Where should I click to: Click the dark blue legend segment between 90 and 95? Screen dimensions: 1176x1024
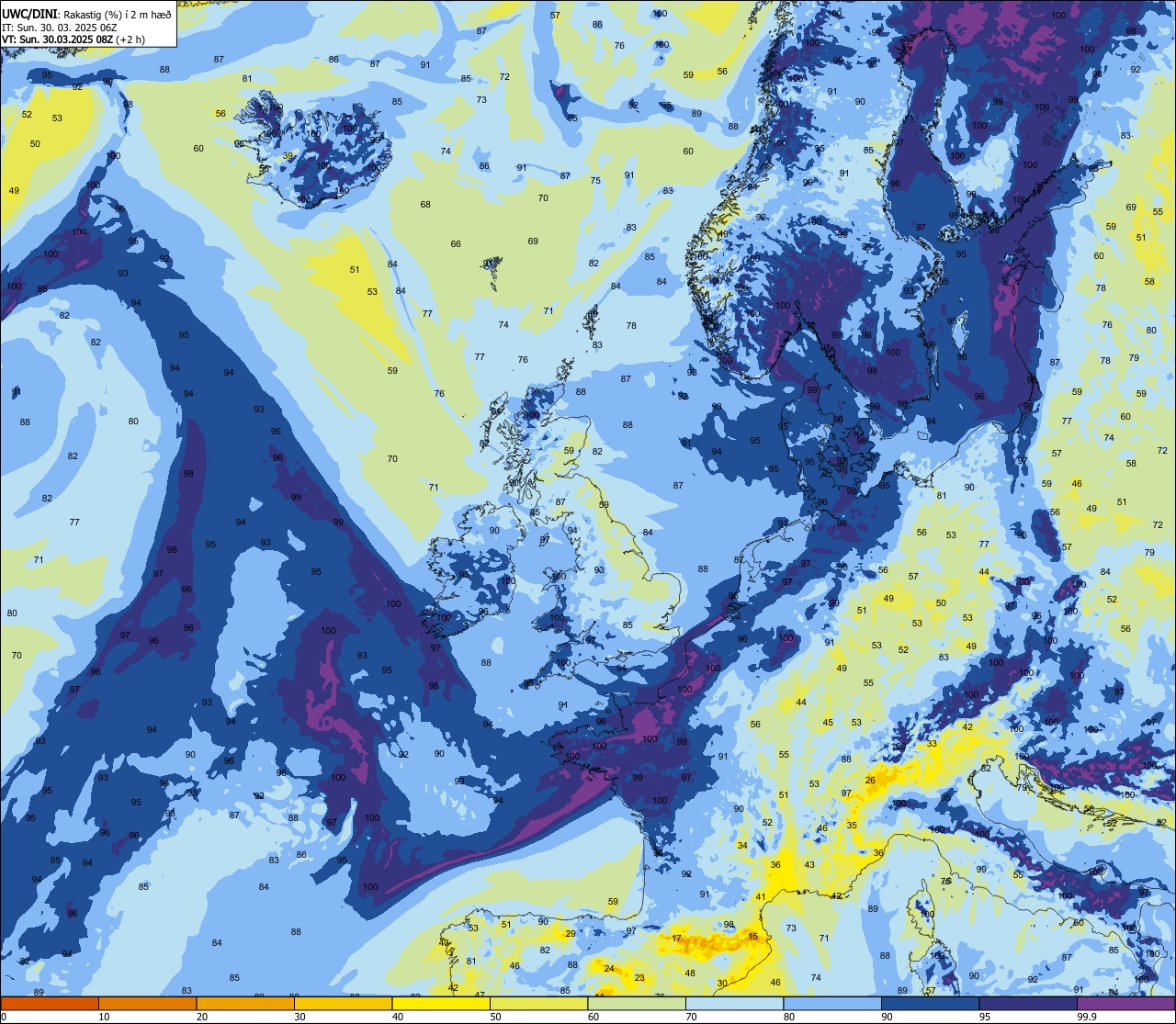click(931, 1003)
